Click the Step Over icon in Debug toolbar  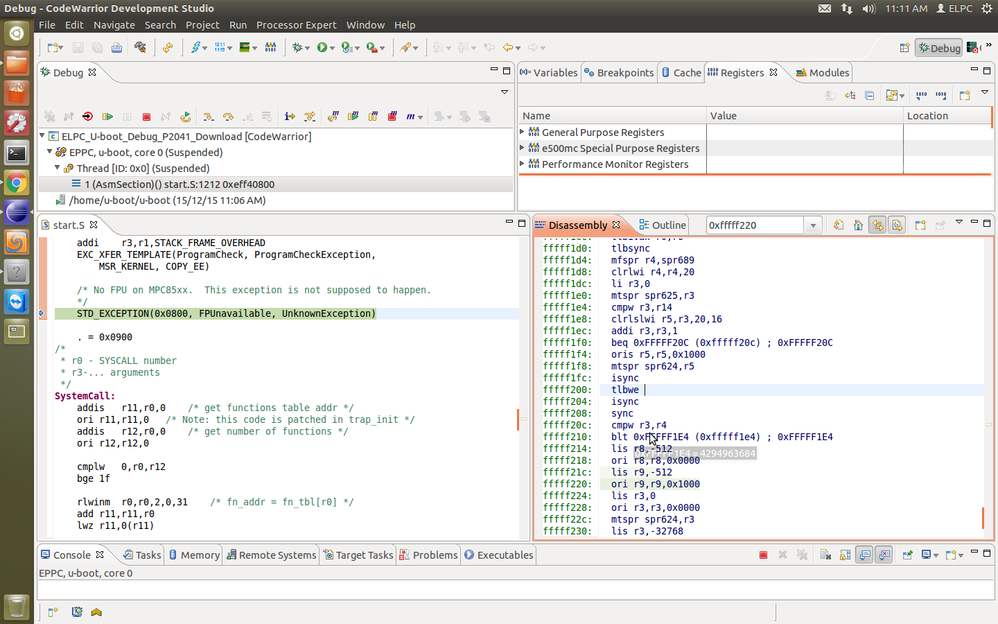[x=228, y=117]
